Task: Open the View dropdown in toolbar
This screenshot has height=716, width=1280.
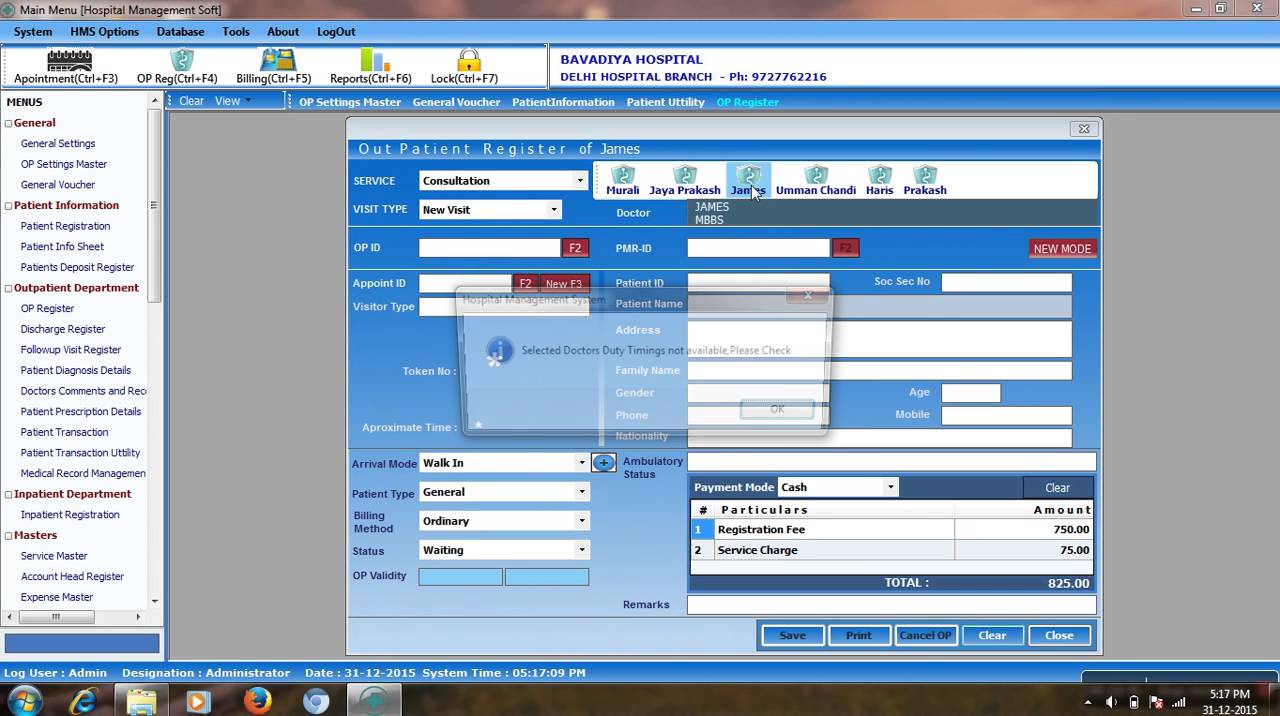Action: coord(234,101)
